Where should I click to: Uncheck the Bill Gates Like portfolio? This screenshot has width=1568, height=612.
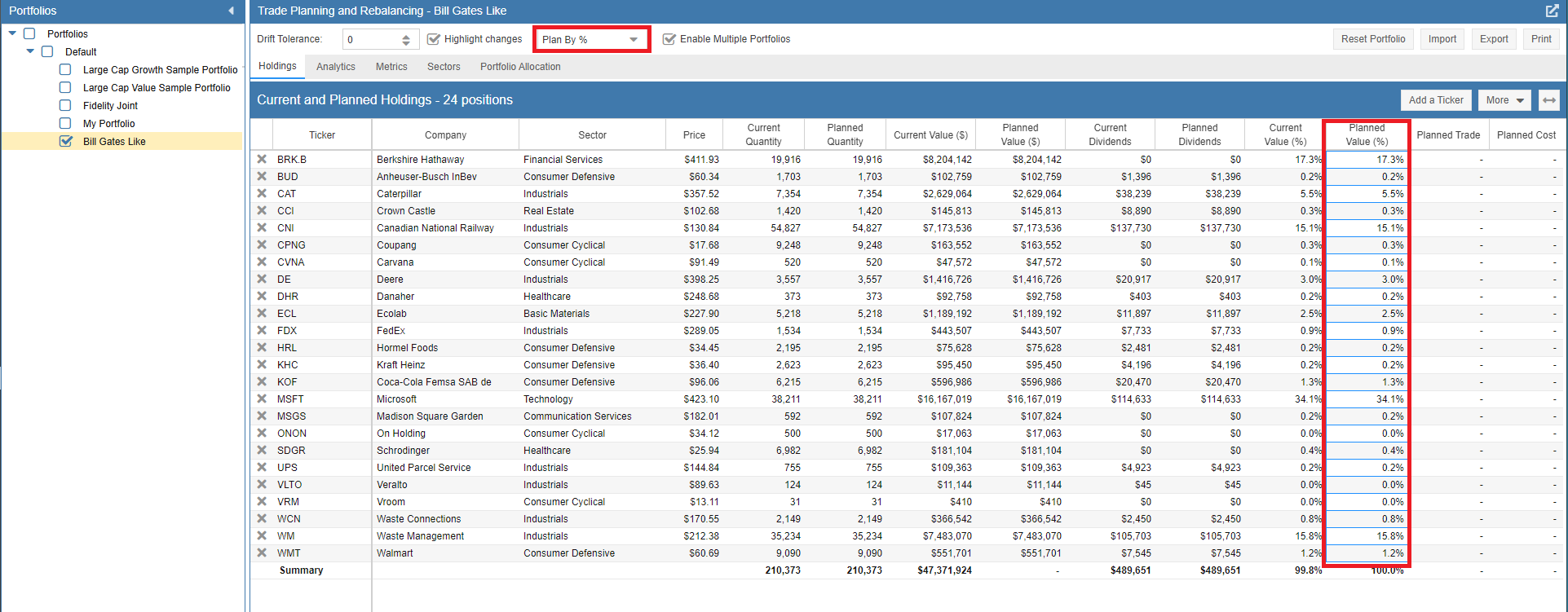point(66,141)
